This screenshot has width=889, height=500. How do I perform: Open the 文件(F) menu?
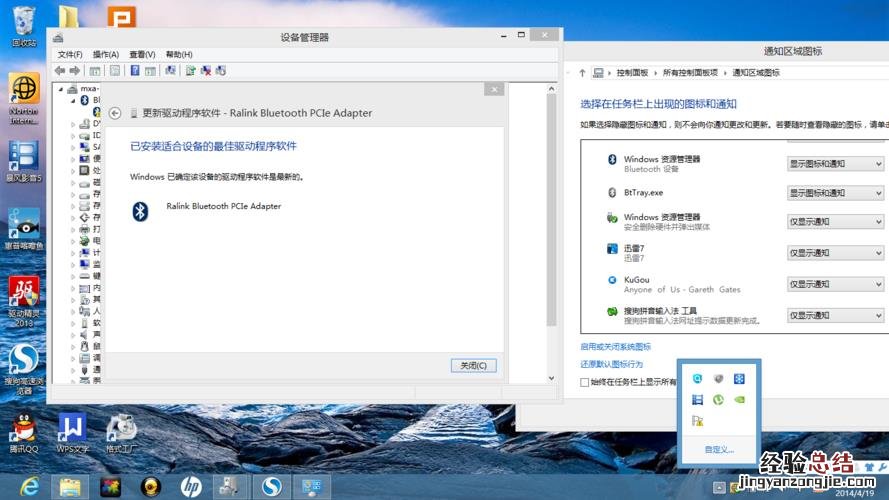[70, 54]
